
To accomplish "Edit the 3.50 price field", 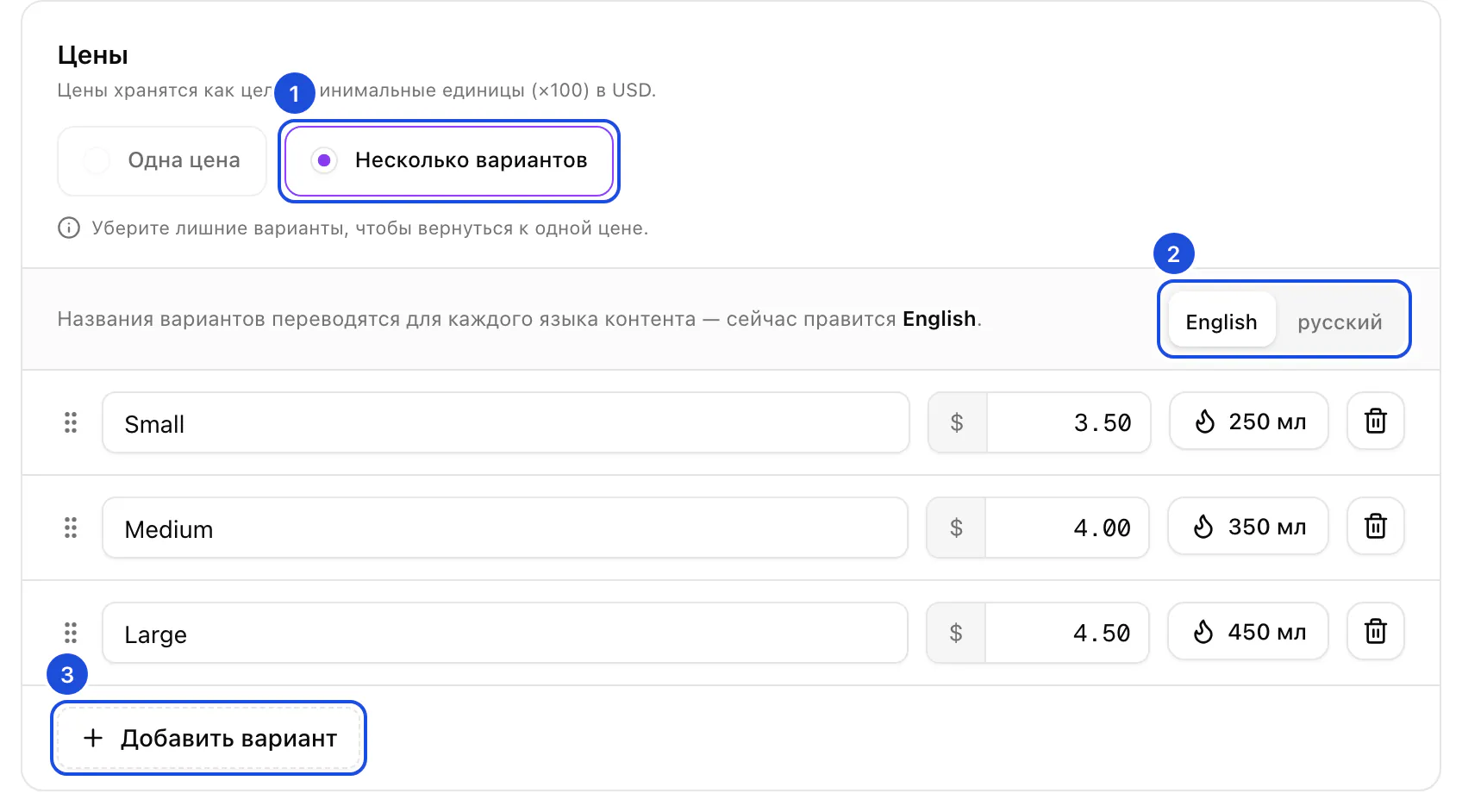I will click(x=1069, y=422).
